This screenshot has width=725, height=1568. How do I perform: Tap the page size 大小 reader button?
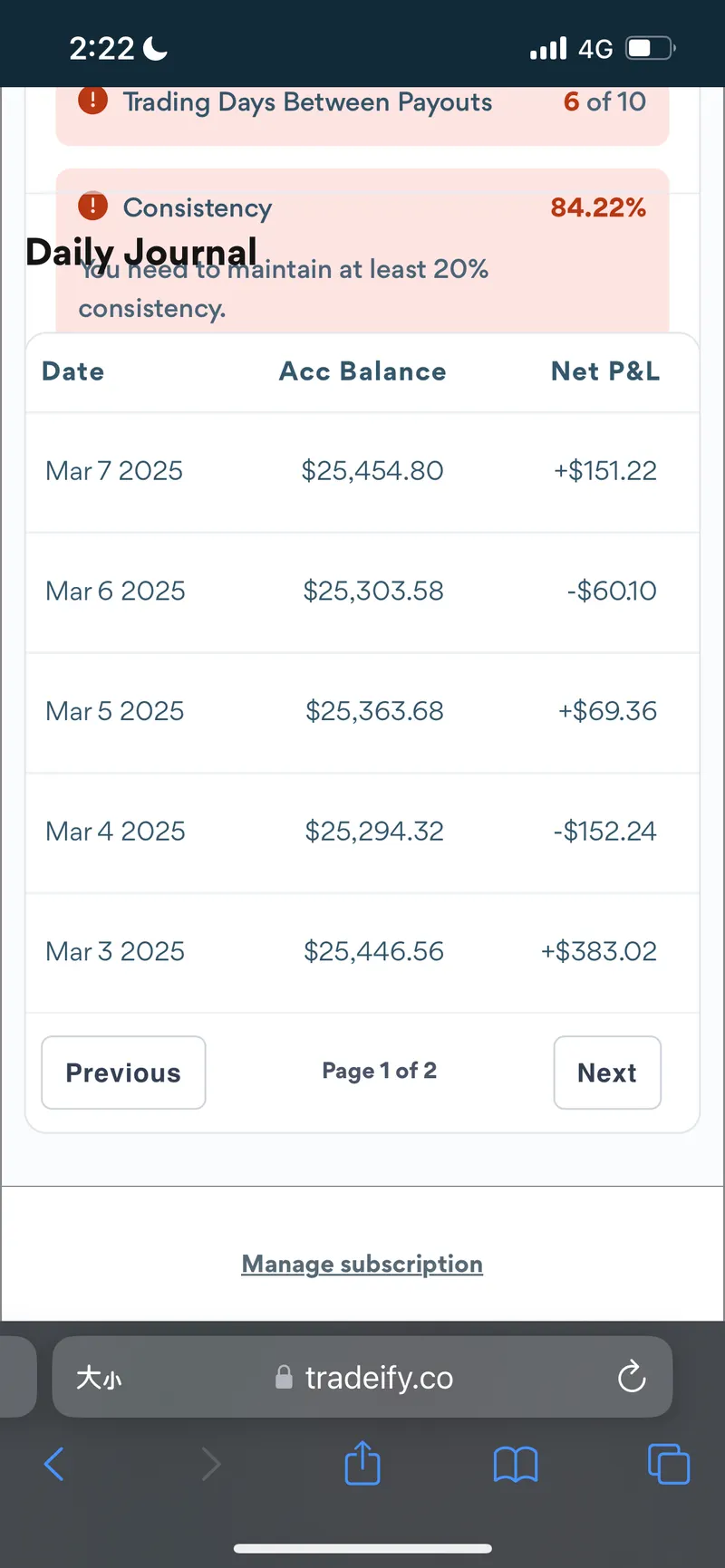point(99,1378)
